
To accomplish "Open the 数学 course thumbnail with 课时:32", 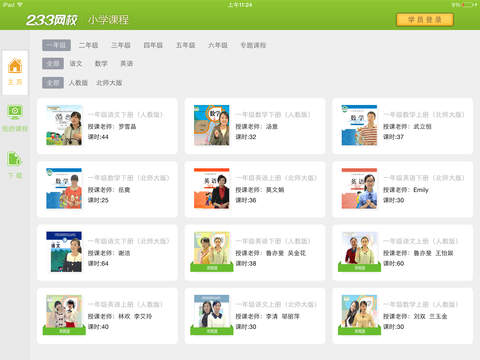I will click(212, 125).
